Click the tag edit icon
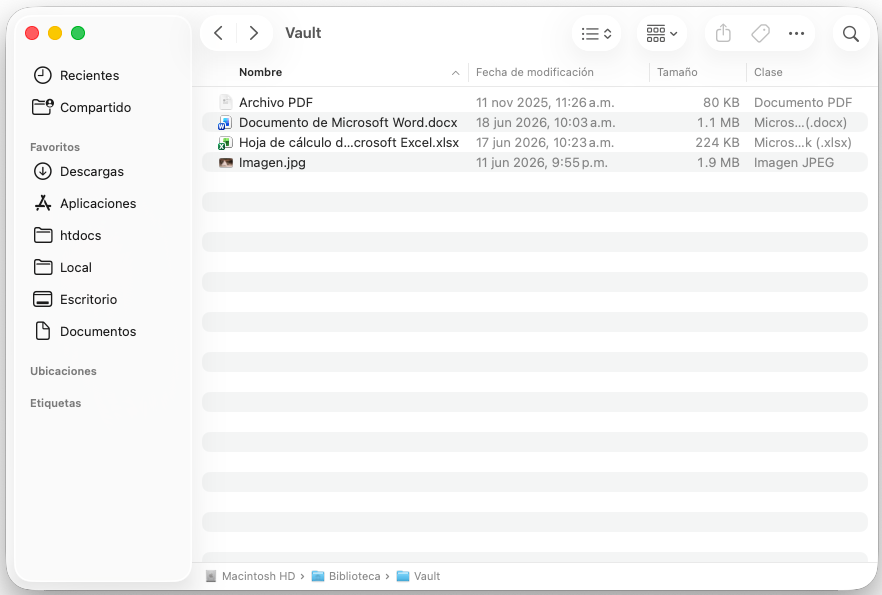882x595 pixels. tap(760, 33)
